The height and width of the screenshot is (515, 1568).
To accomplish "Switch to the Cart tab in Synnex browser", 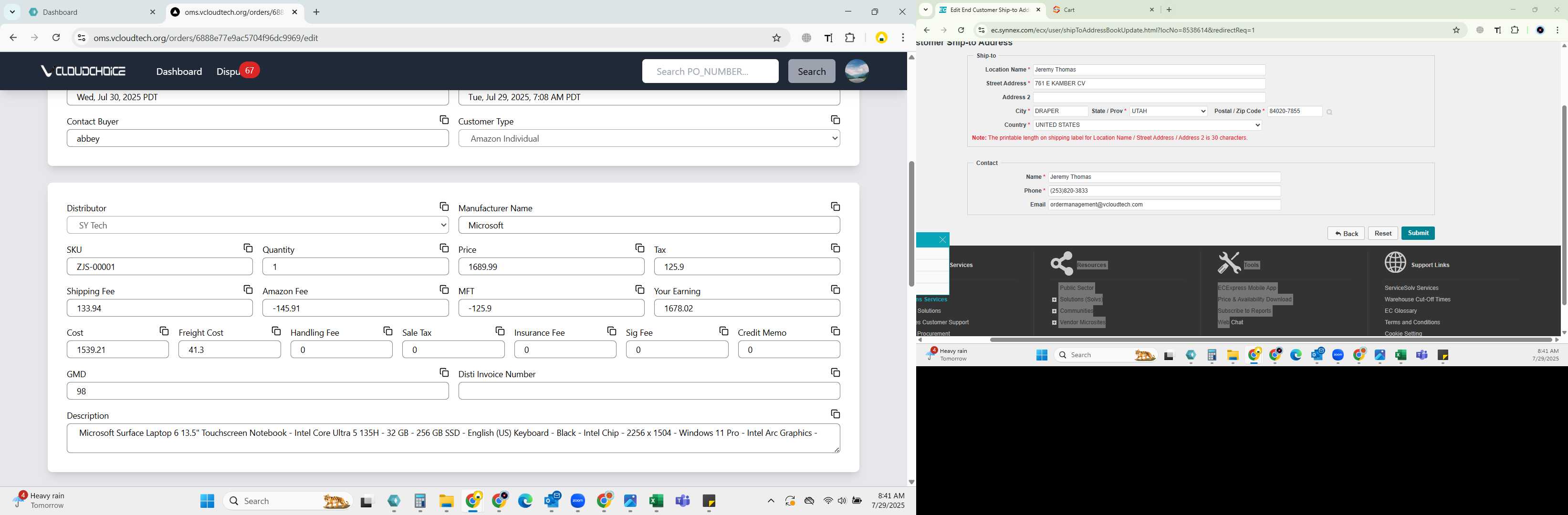I will tap(1102, 10).
